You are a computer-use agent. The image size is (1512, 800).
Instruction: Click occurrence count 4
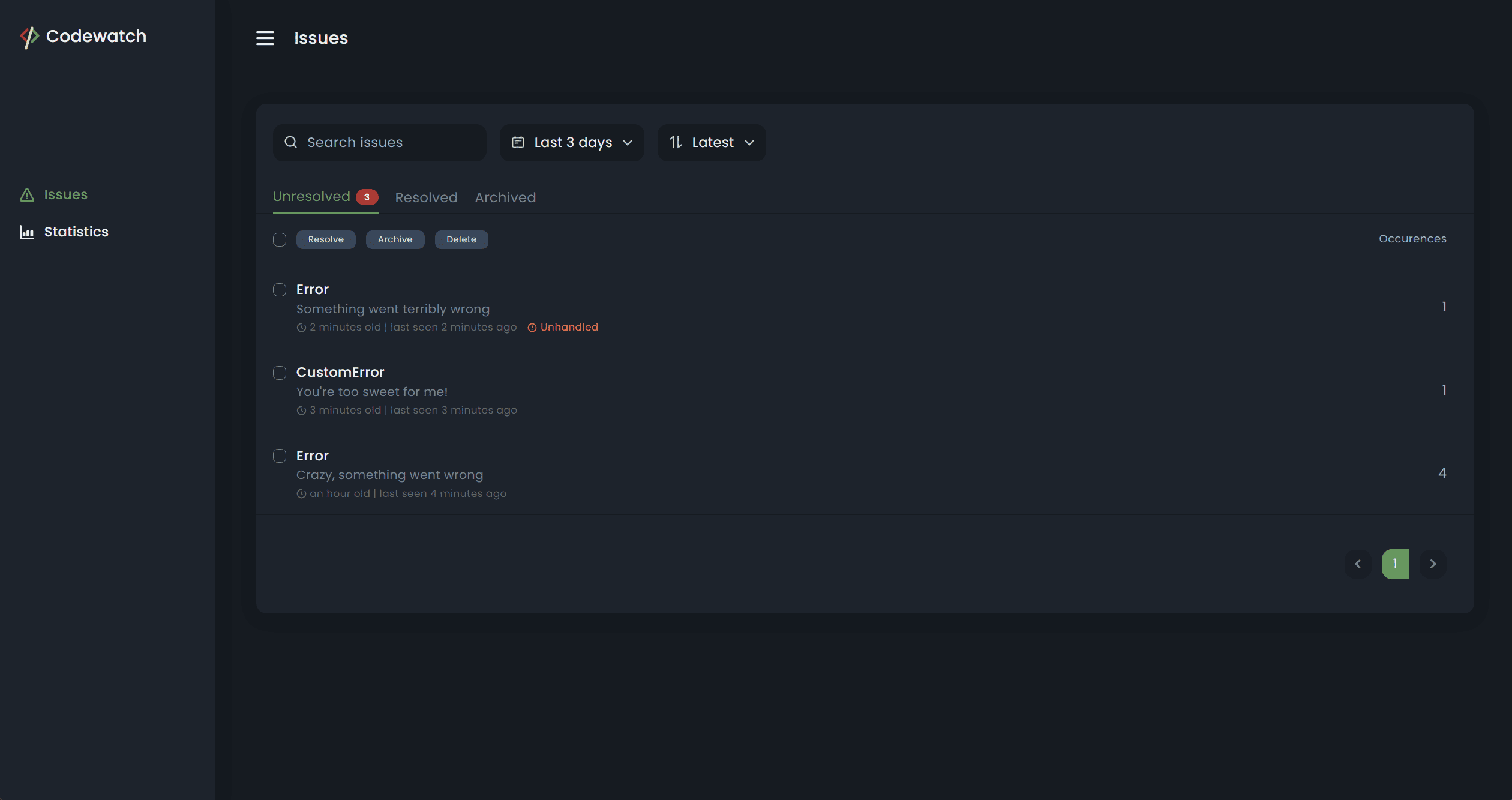point(1442,474)
